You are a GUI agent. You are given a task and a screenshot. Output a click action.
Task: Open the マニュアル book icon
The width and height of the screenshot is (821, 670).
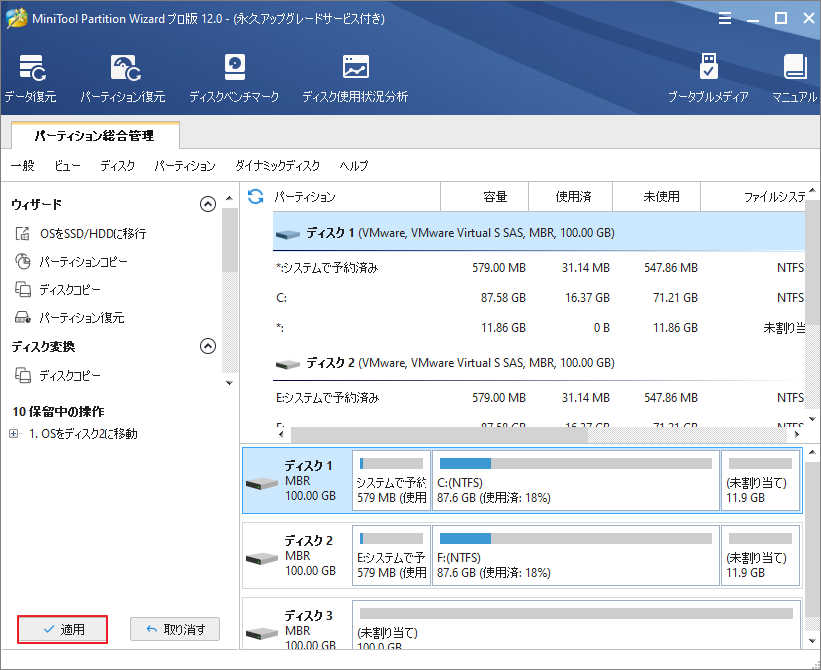795,78
